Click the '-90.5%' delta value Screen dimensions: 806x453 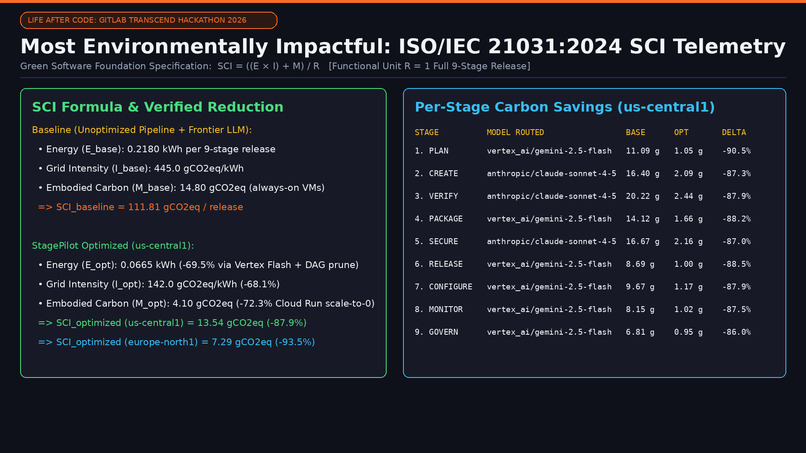pyautogui.click(x=736, y=151)
